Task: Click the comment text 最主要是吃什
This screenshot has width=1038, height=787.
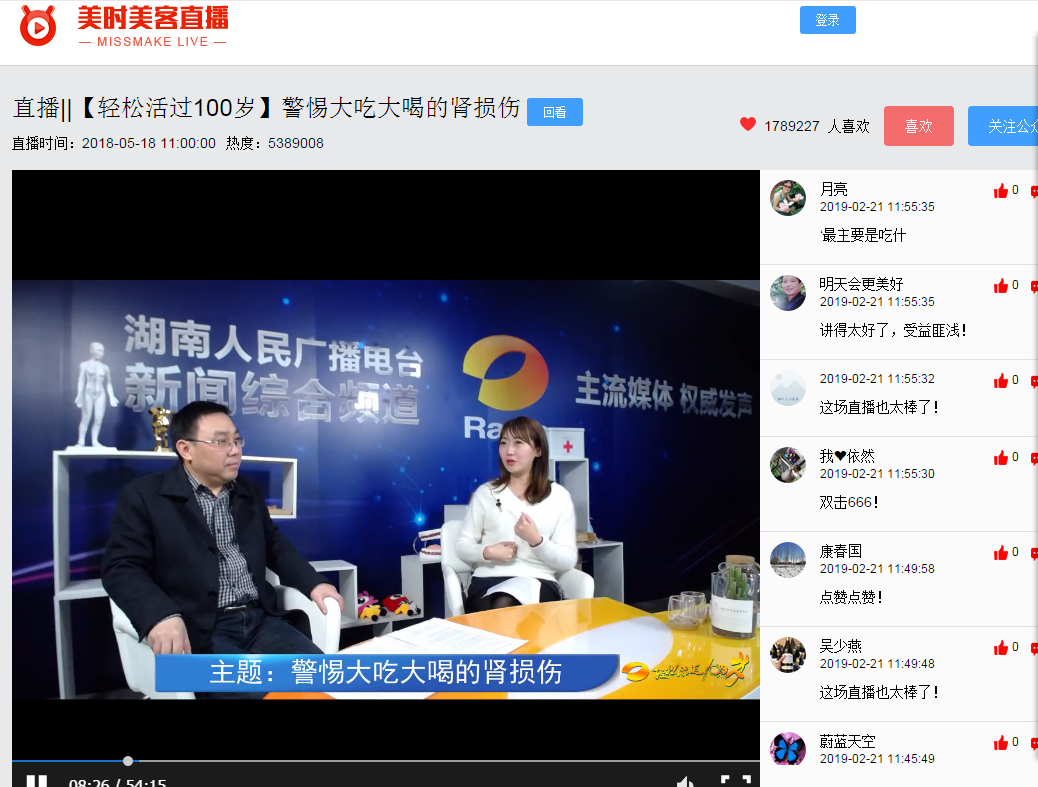Action: pos(863,235)
